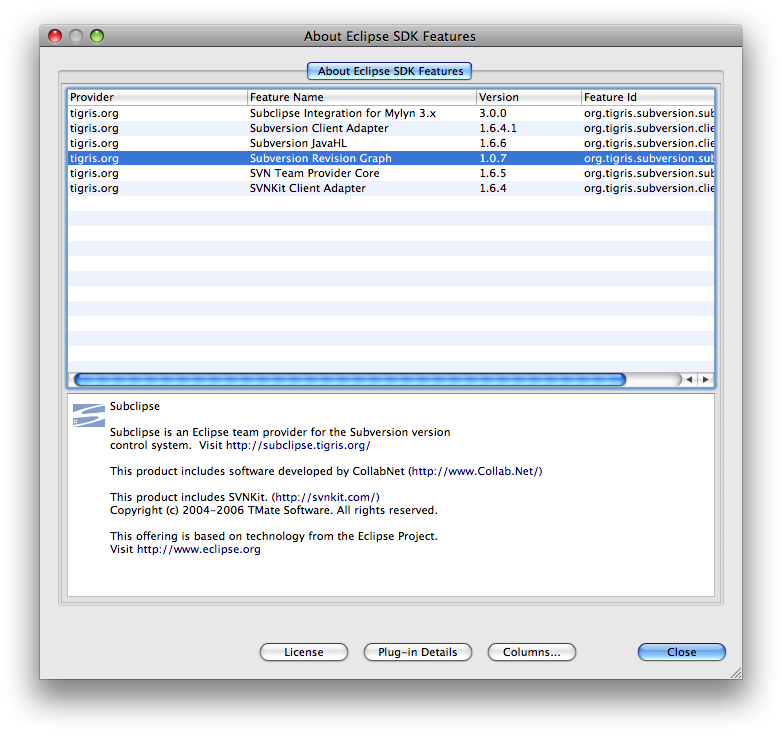Sort by the Feature Name column header

pyautogui.click(x=362, y=97)
